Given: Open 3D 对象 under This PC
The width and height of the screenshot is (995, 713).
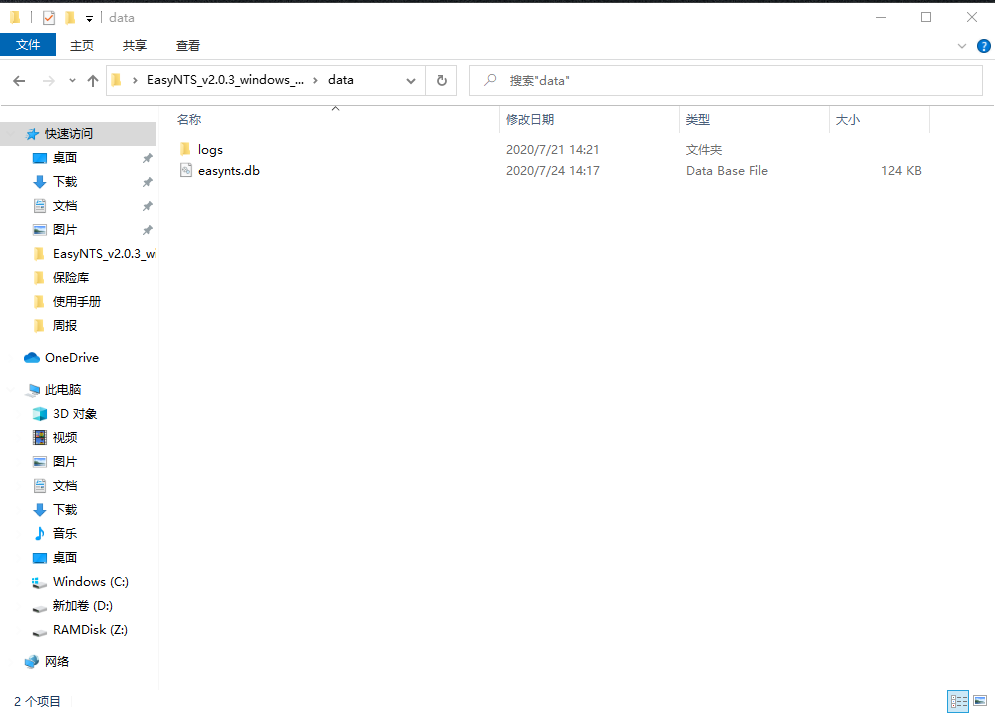Looking at the screenshot, I should click(x=75, y=414).
